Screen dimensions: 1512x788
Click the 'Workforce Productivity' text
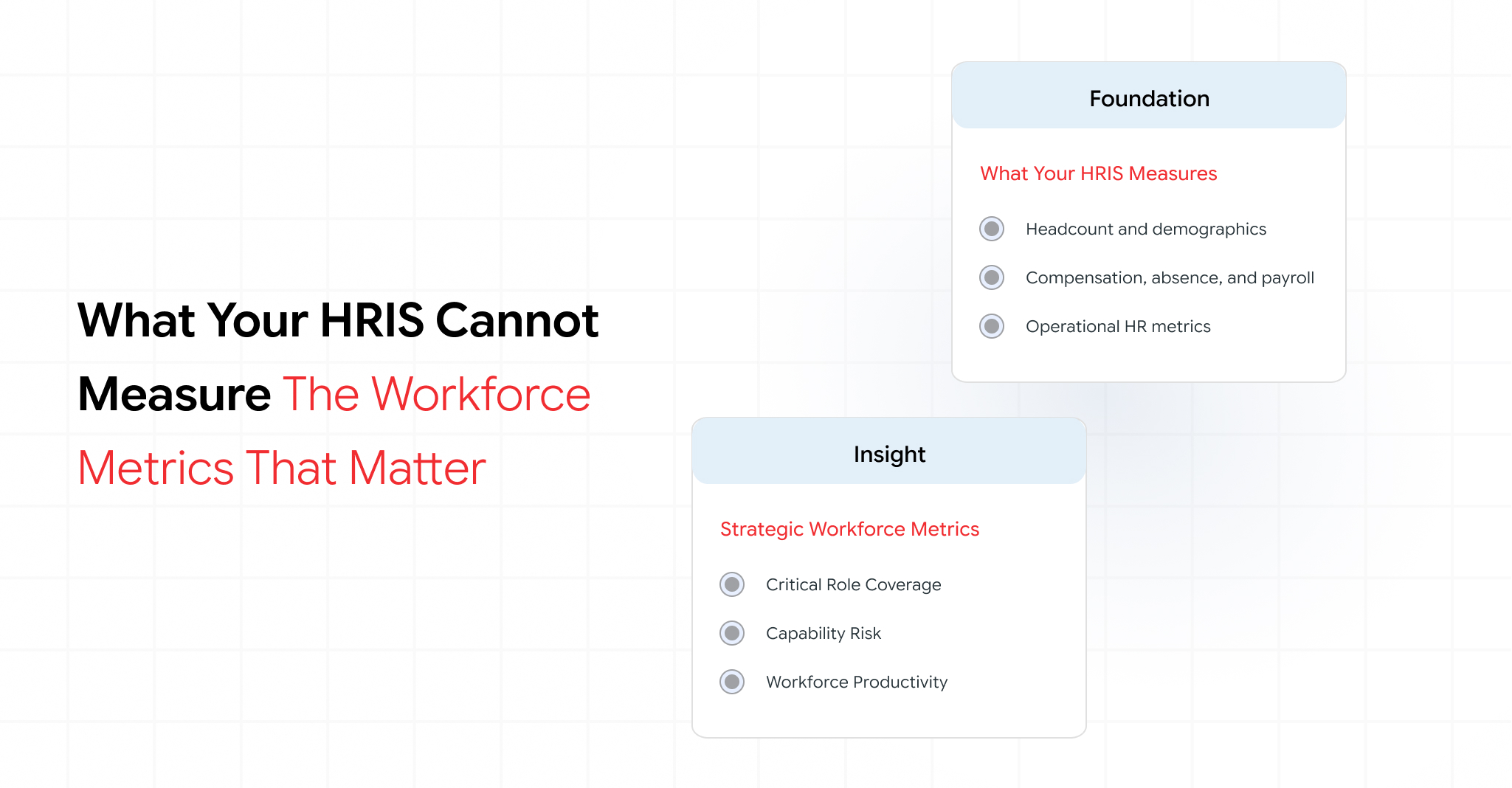coord(857,682)
